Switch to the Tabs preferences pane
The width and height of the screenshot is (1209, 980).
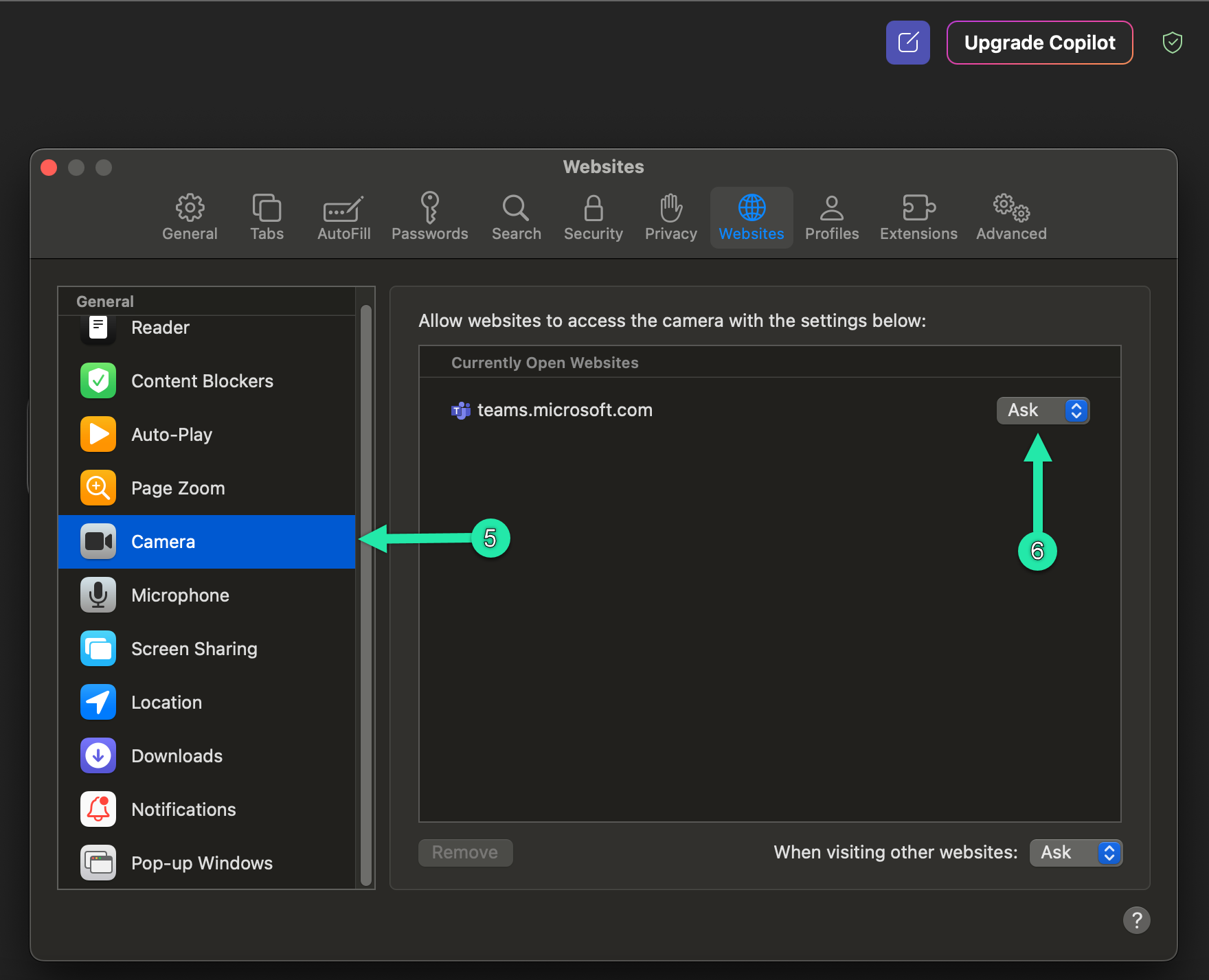click(267, 217)
